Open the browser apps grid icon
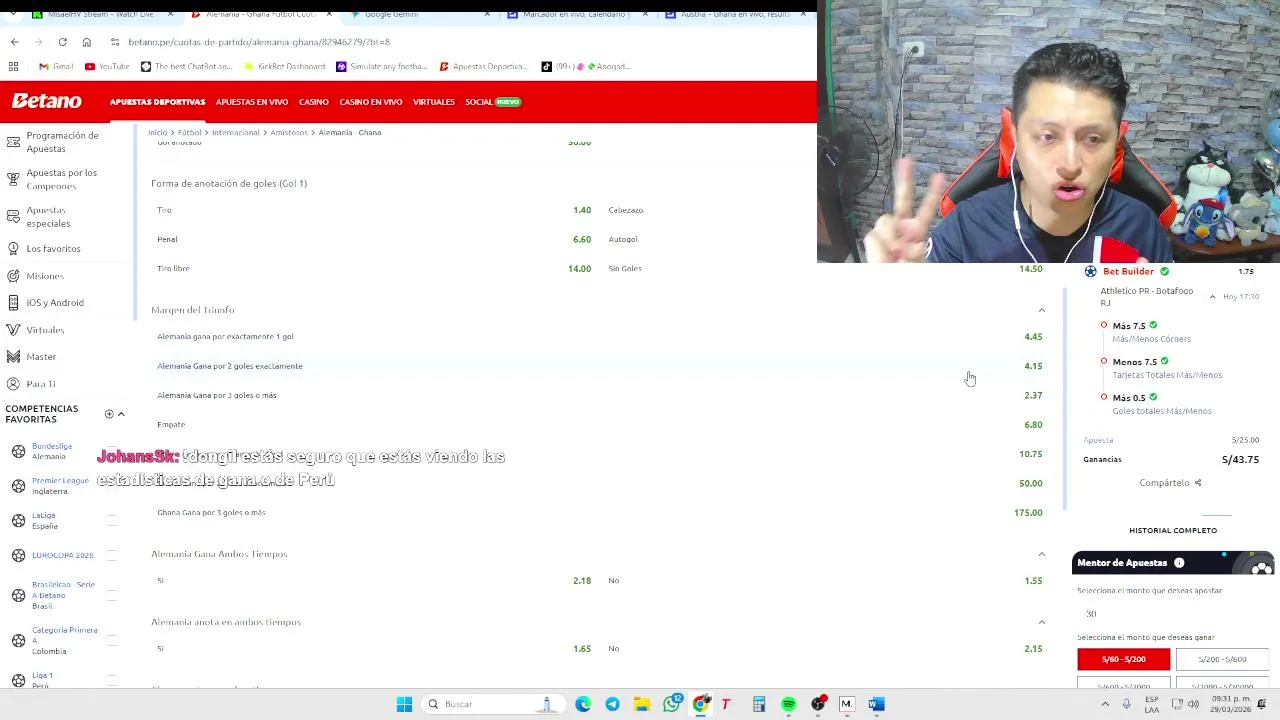Image resolution: width=1280 pixels, height=720 pixels. [x=14, y=67]
